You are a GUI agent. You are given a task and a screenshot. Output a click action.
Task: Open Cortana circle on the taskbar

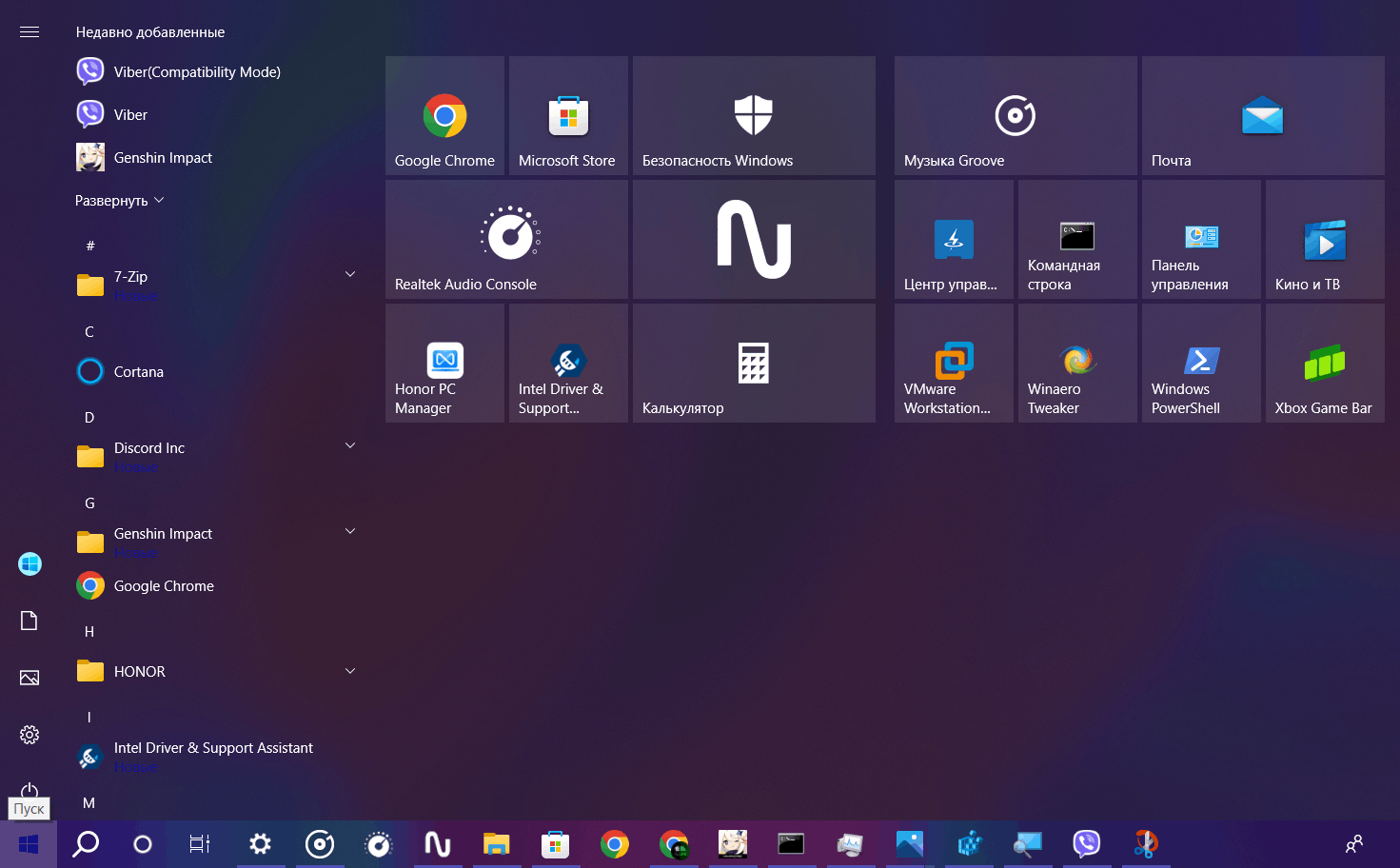(x=143, y=844)
